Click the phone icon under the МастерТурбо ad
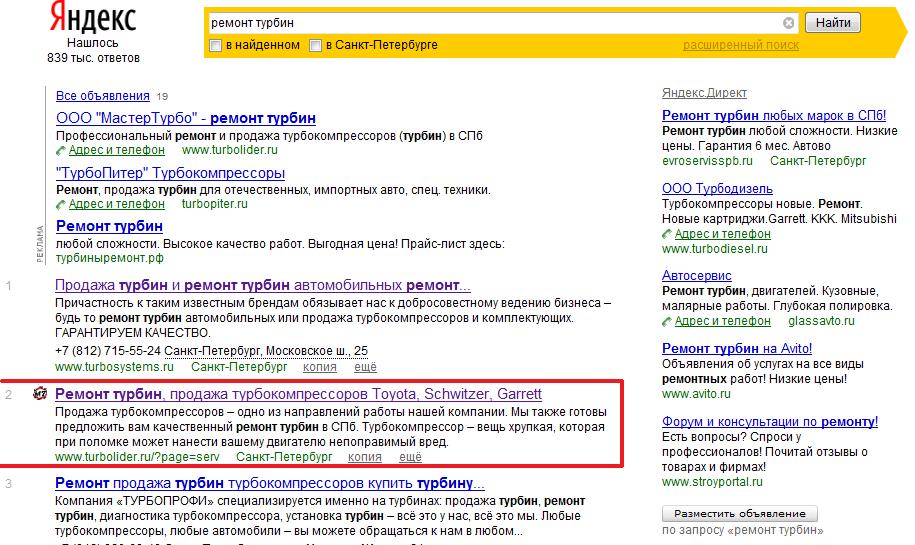Image resolution: width=915 pixels, height=545 pixels. tap(61, 151)
